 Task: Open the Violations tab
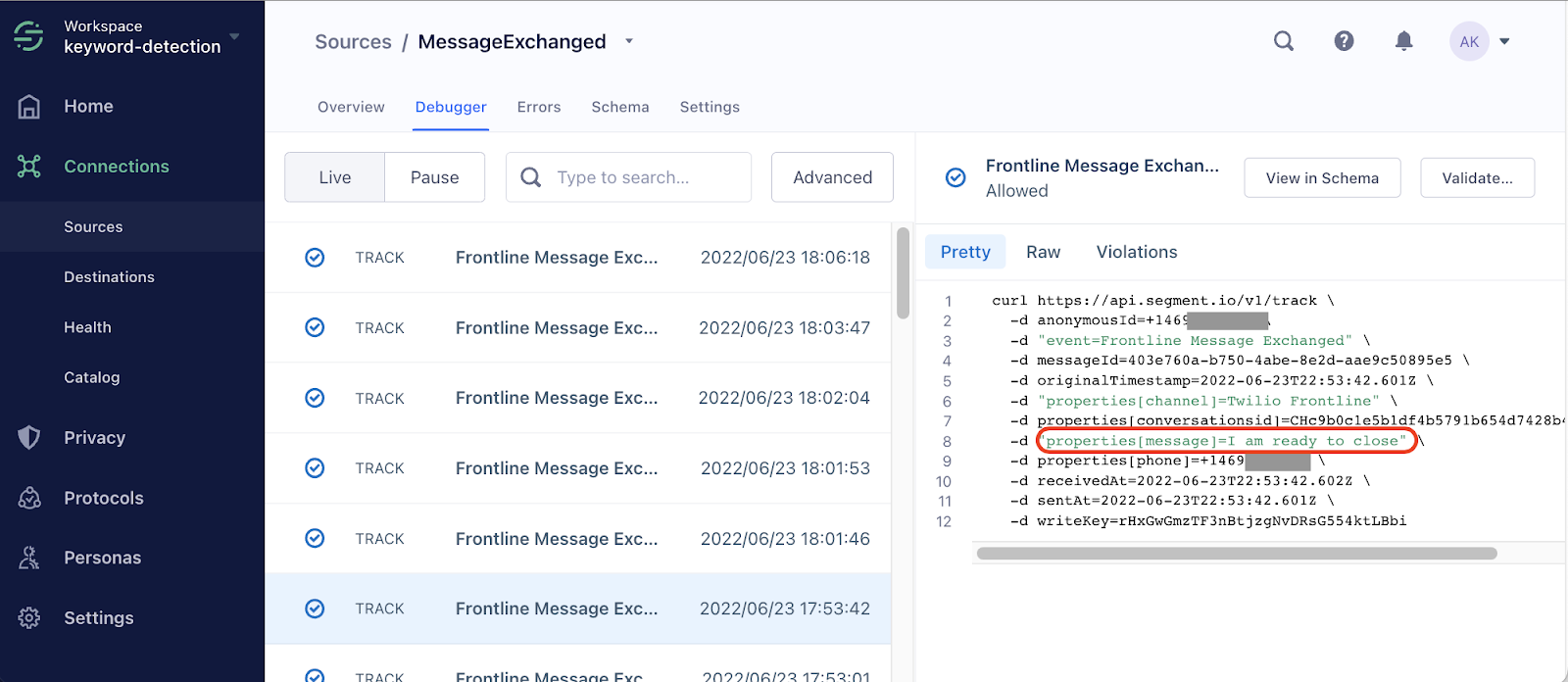(x=1137, y=252)
